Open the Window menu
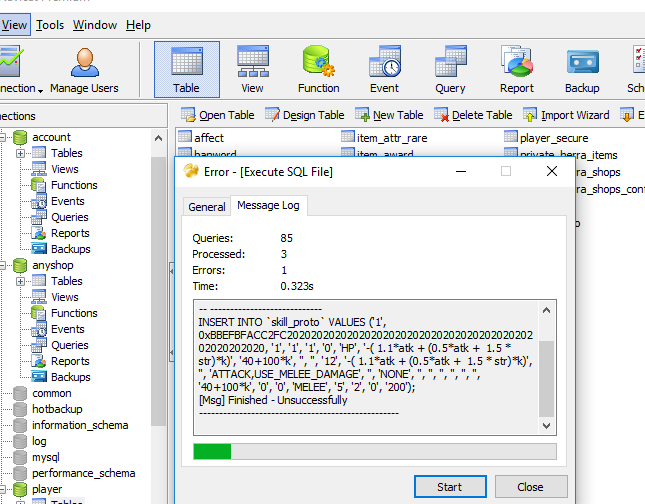Image resolution: width=645 pixels, height=504 pixels. 95,25
